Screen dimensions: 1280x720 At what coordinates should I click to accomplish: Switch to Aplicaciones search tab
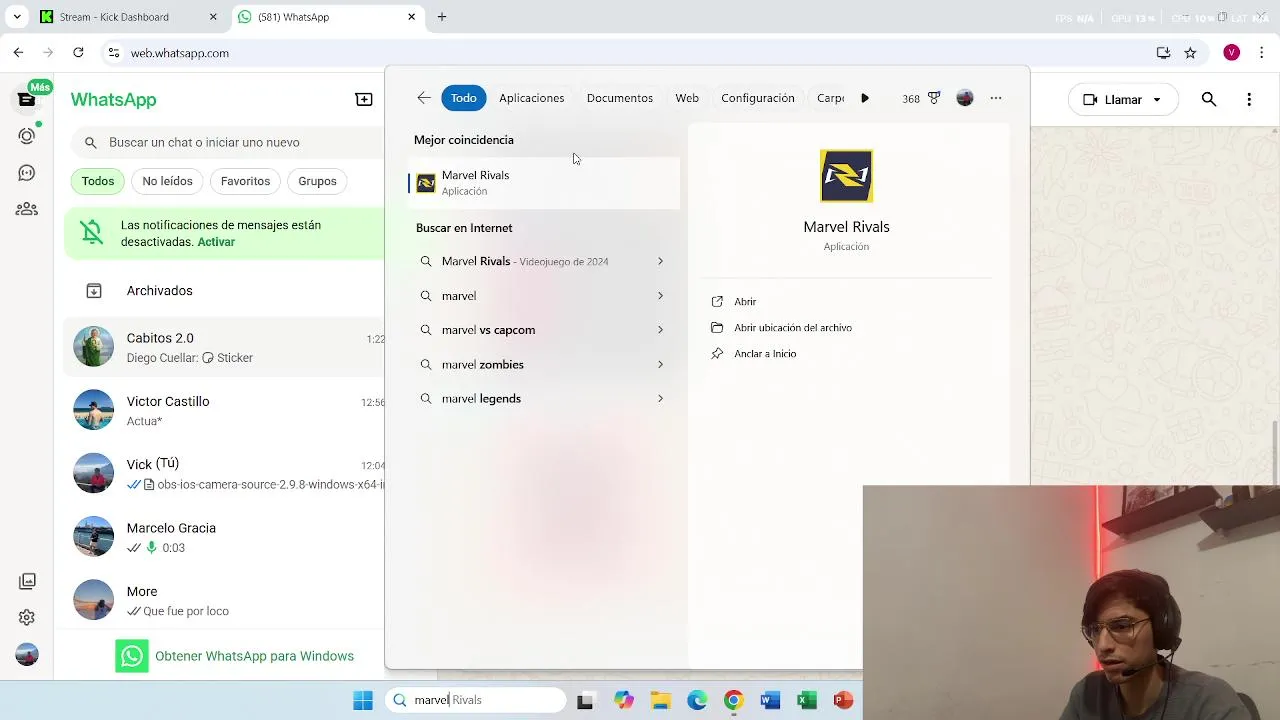(531, 98)
